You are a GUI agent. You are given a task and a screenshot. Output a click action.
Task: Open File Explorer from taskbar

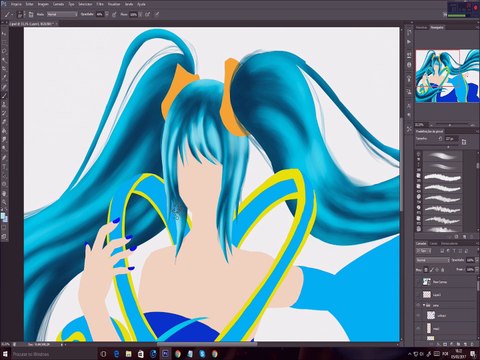pyautogui.click(x=128, y=354)
